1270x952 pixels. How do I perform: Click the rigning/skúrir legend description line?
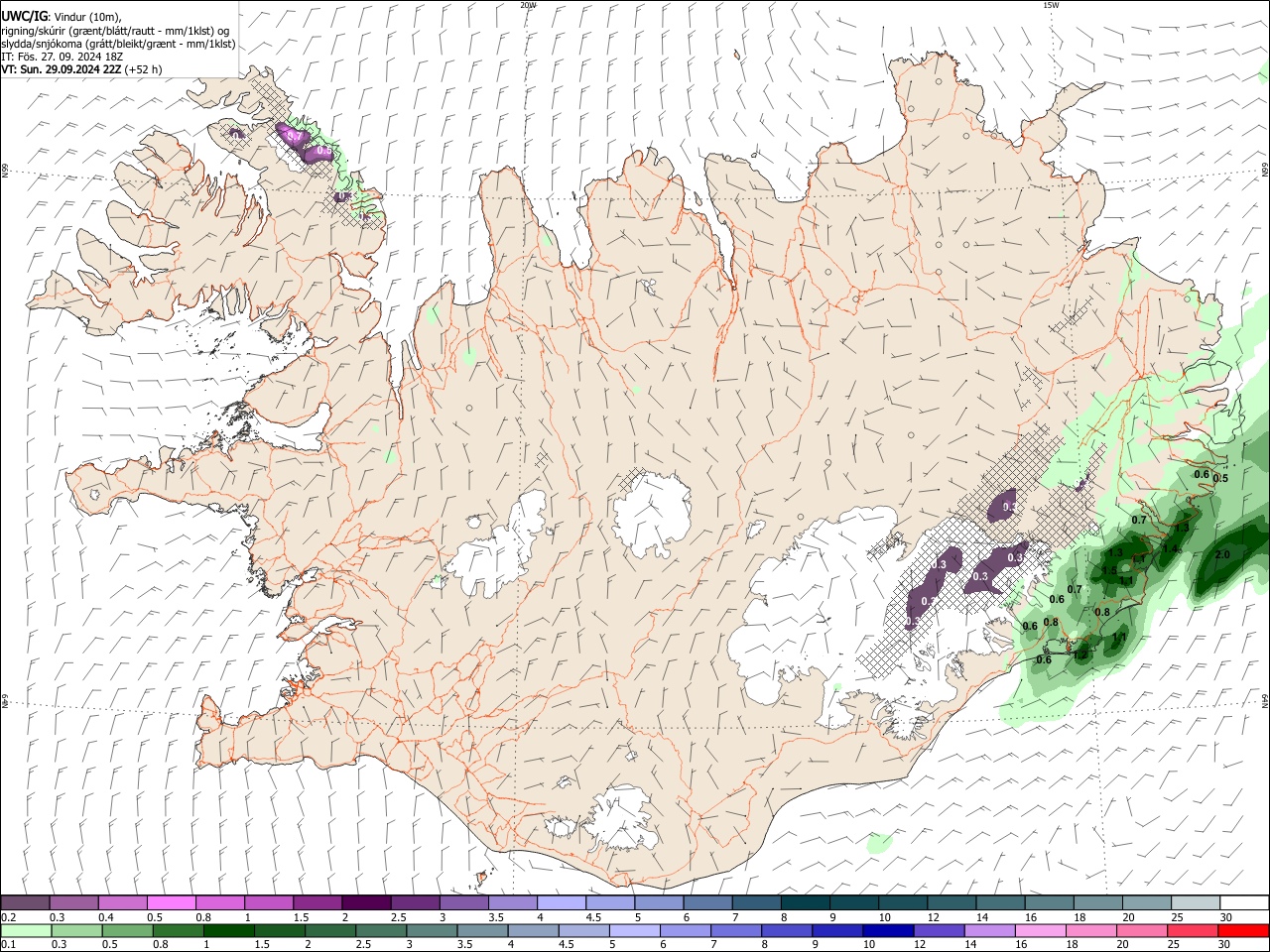coord(115,31)
